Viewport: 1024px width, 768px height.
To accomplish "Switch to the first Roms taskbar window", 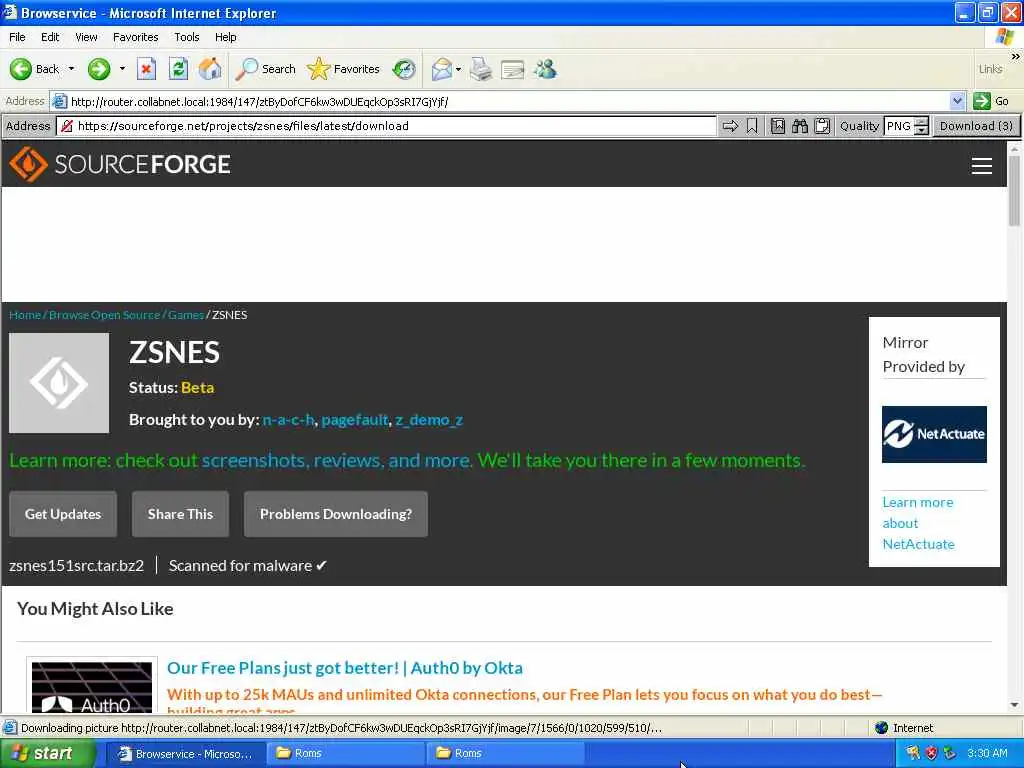I will tap(344, 754).
